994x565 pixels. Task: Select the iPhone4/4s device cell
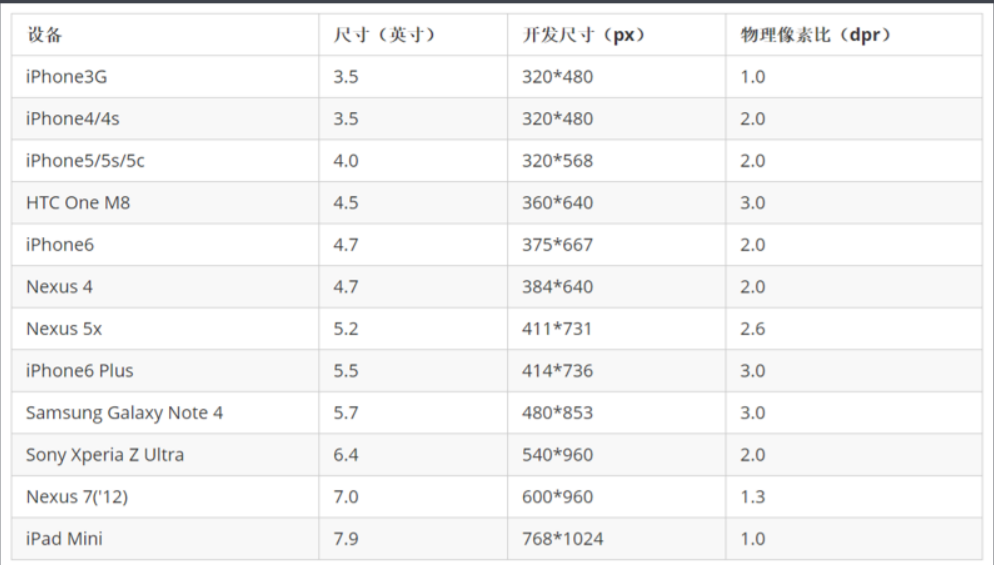(165, 119)
